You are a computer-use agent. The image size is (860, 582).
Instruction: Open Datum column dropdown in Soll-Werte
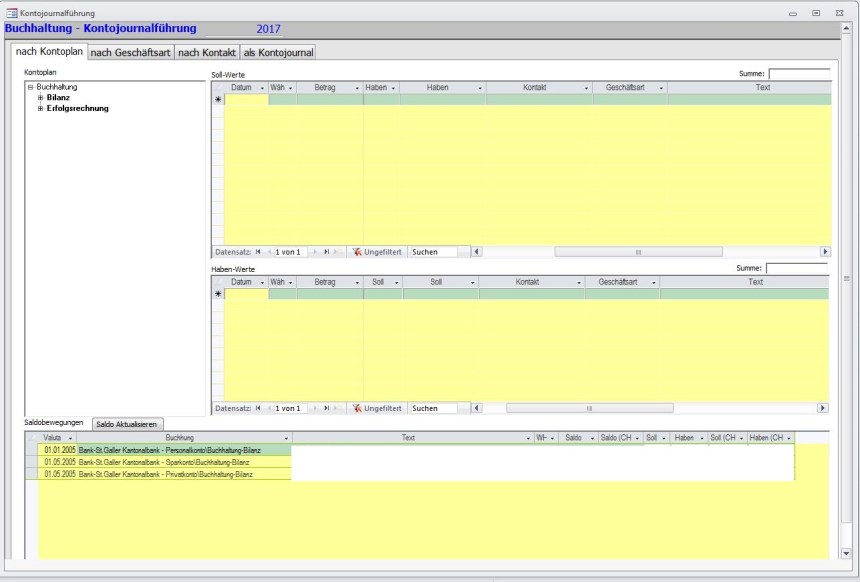[262, 88]
